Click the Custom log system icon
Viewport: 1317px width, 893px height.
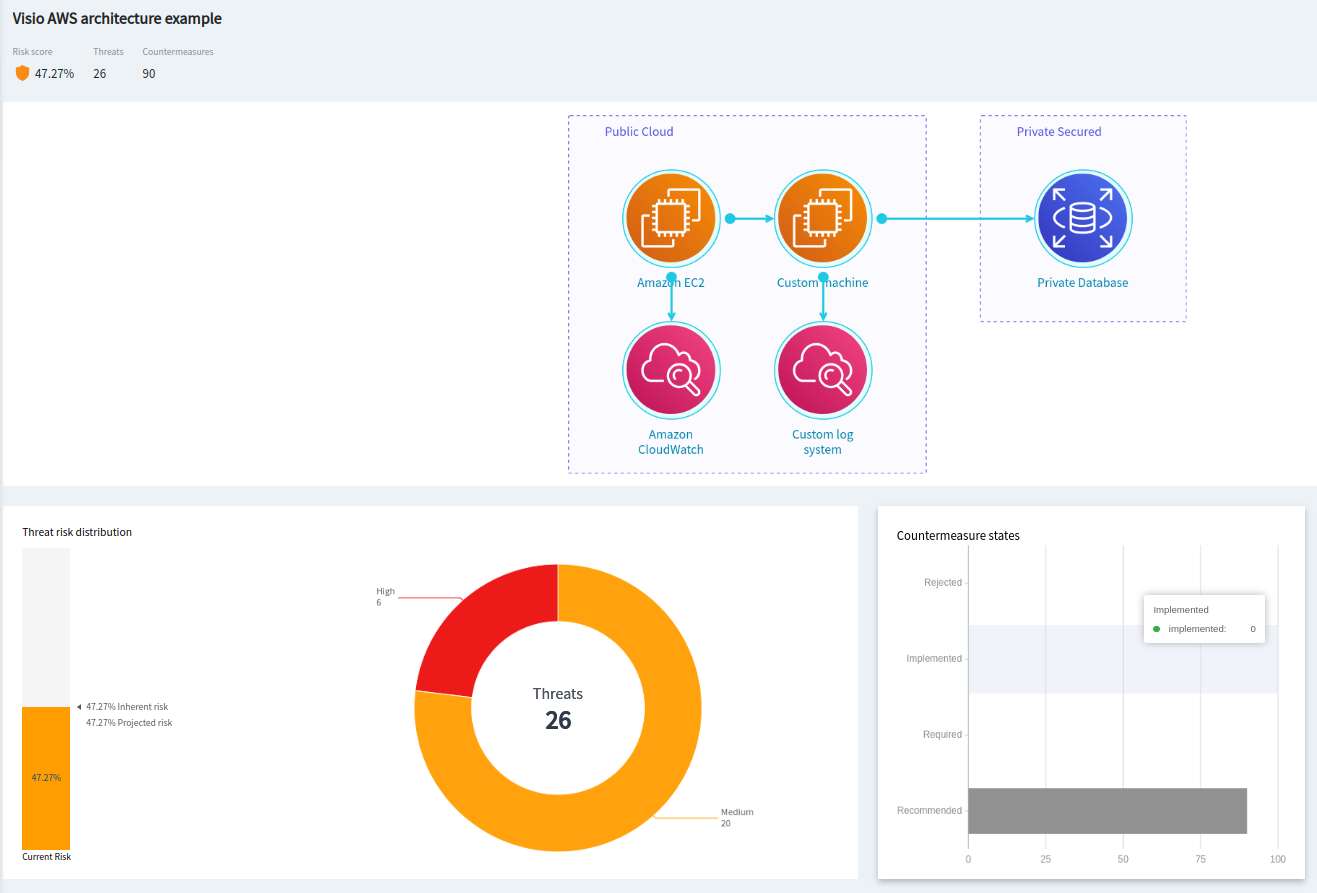(x=822, y=371)
